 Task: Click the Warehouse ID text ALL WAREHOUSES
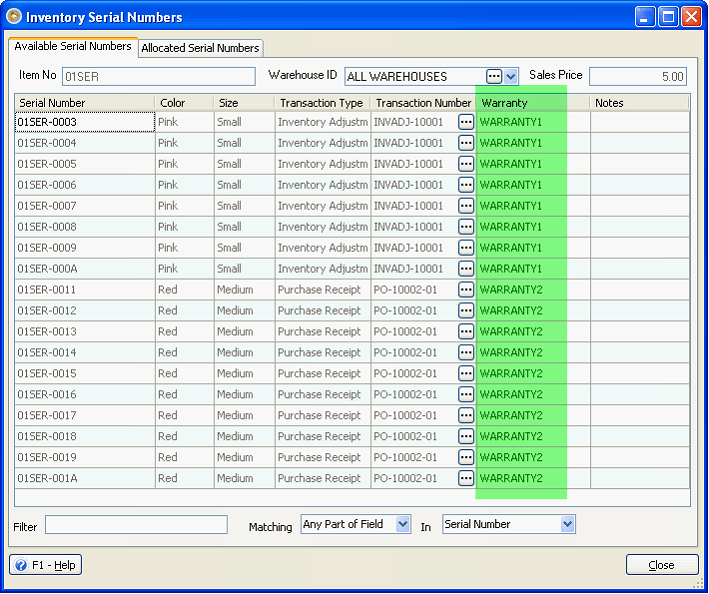pyautogui.click(x=397, y=77)
